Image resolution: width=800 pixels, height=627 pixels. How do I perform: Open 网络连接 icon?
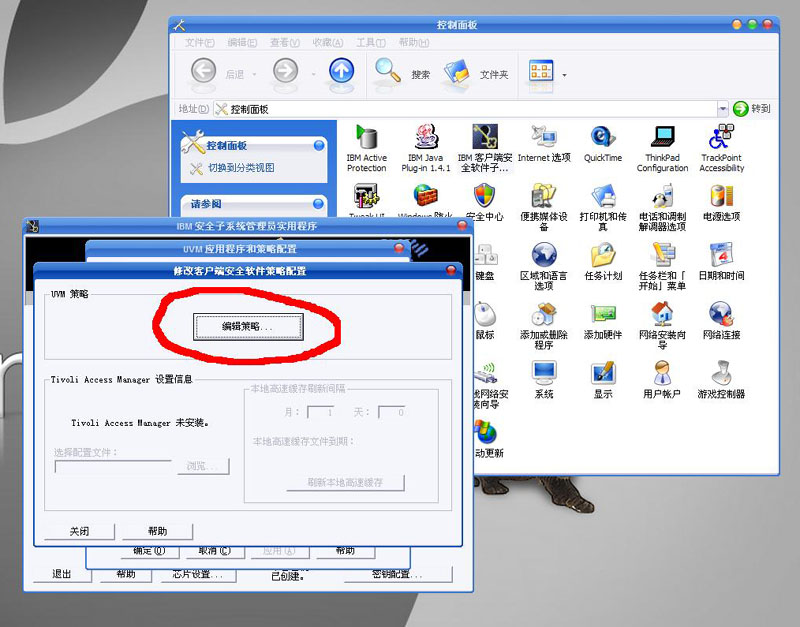pyautogui.click(x=721, y=320)
